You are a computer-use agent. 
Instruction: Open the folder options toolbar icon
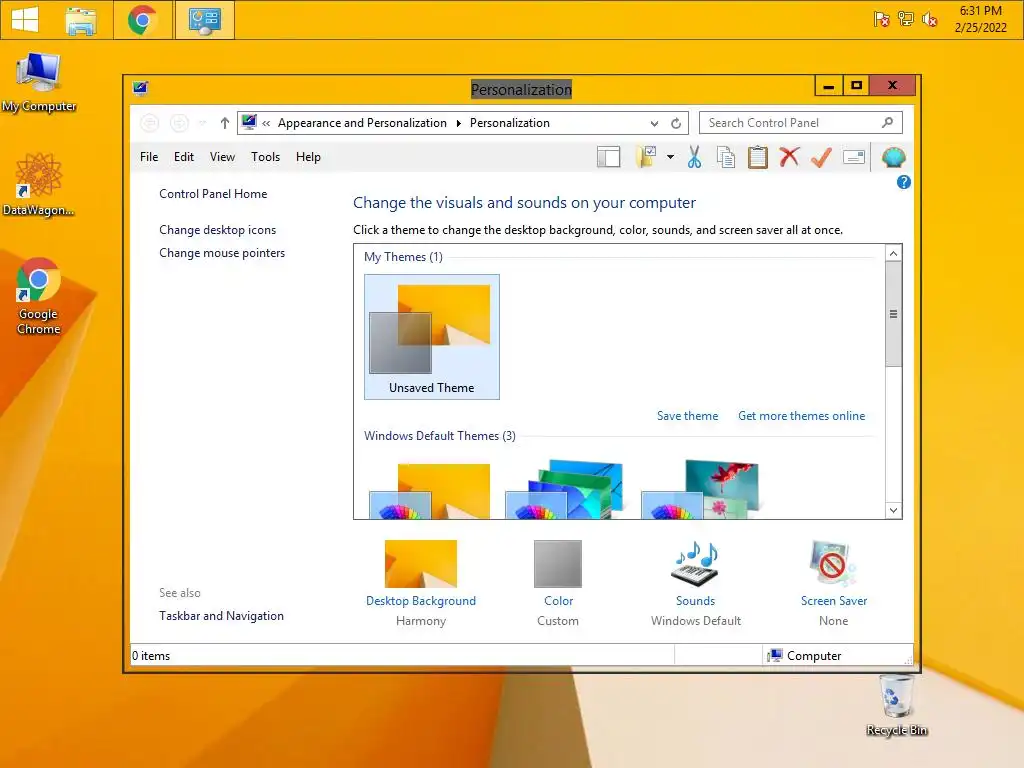[x=646, y=157]
